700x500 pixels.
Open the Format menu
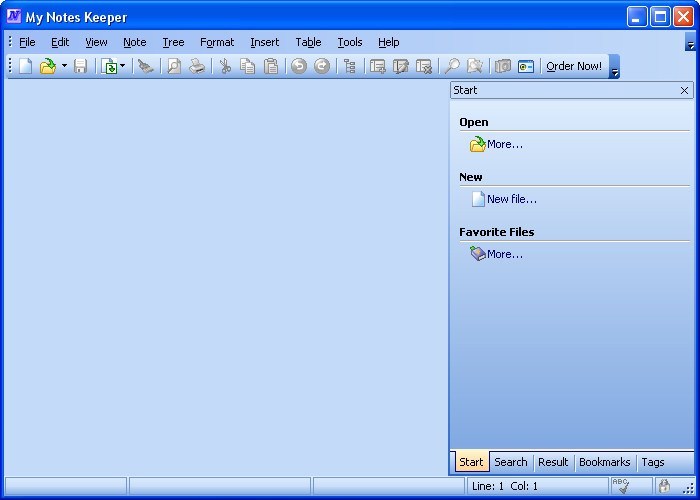tap(217, 42)
